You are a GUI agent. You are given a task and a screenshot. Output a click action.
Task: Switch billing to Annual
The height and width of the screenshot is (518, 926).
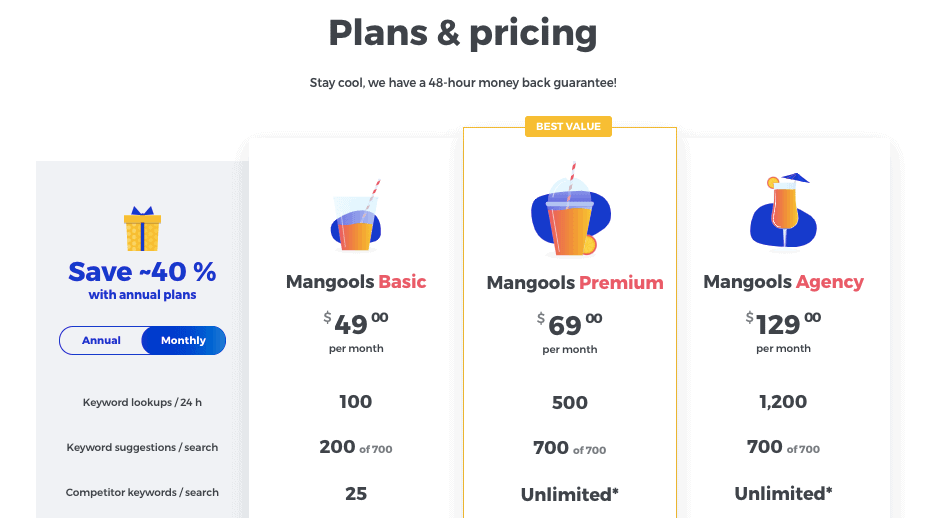pos(101,341)
